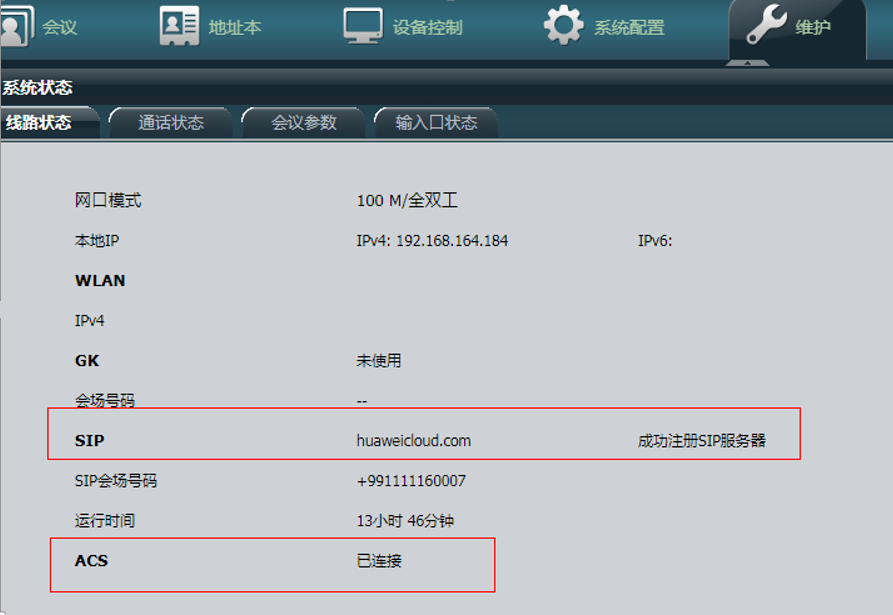The image size is (893, 615).
Task: Click the SIP number +991111160007
Action: point(410,481)
